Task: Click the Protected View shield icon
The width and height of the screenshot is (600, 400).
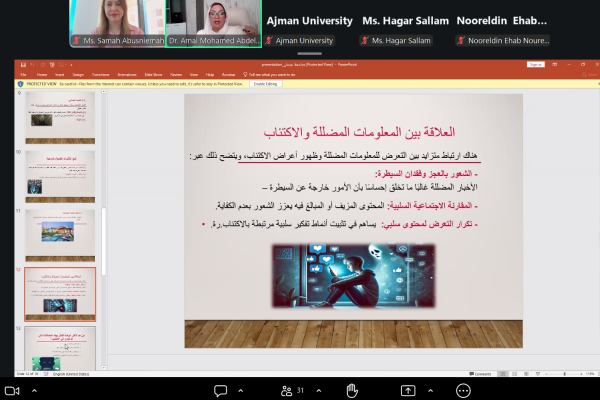Action: point(21,84)
